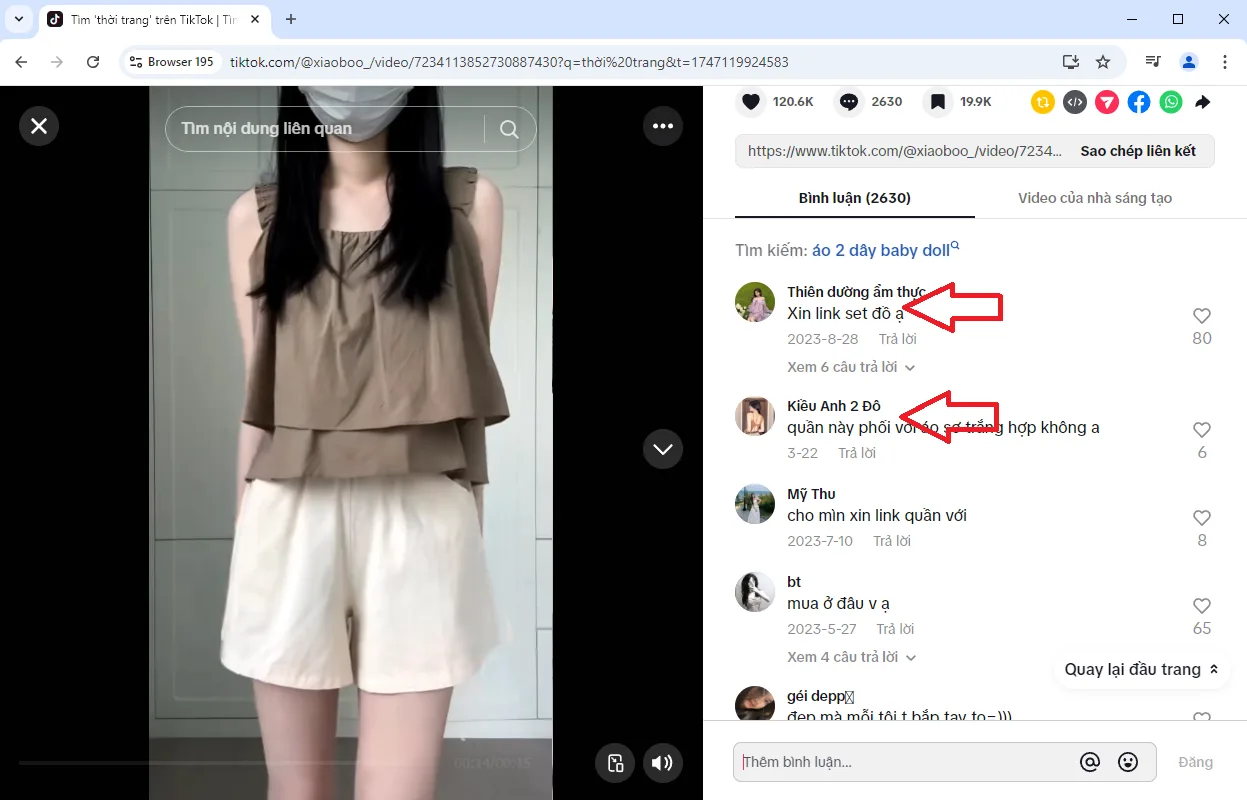Click the repost icon above the video link
Screen dimensions: 1247x800
click(1042, 101)
